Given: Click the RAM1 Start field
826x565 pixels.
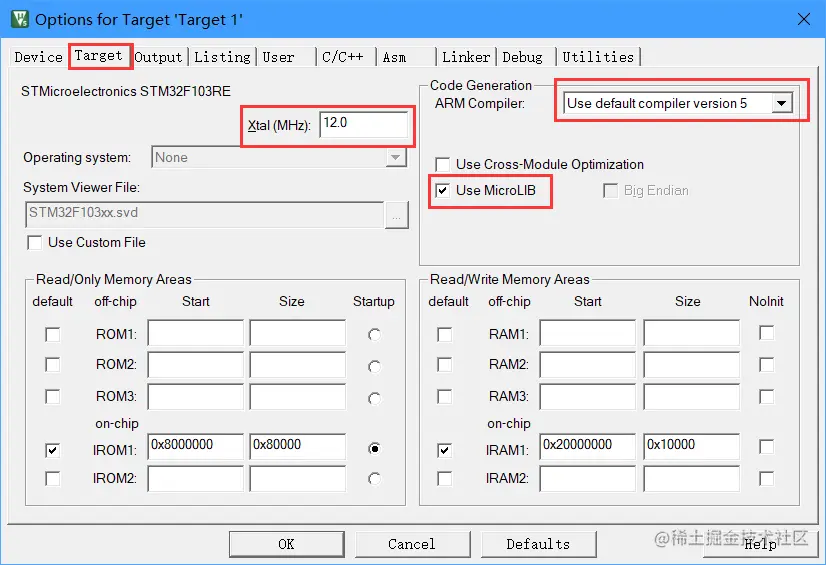Looking at the screenshot, I should pyautogui.click(x=587, y=332).
